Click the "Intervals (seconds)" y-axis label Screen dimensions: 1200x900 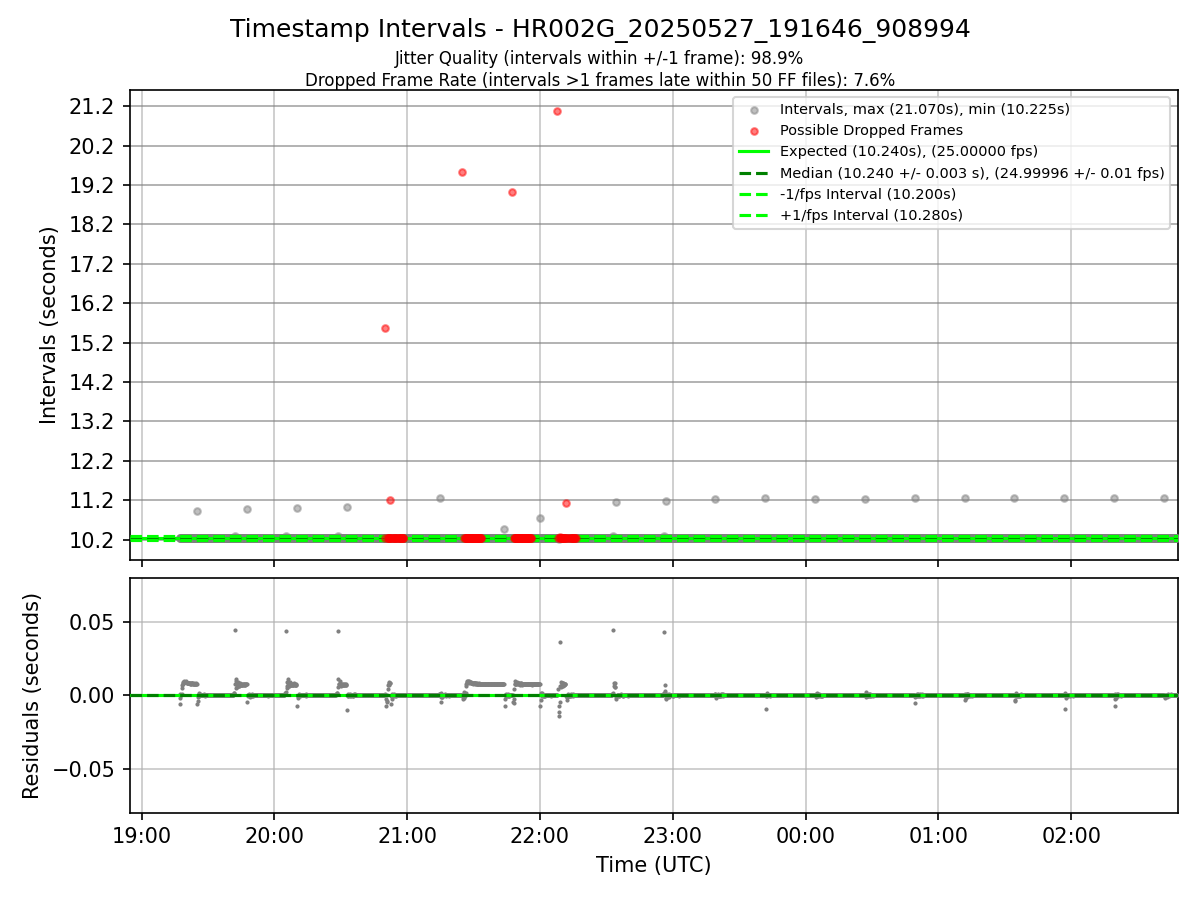click(x=48, y=325)
